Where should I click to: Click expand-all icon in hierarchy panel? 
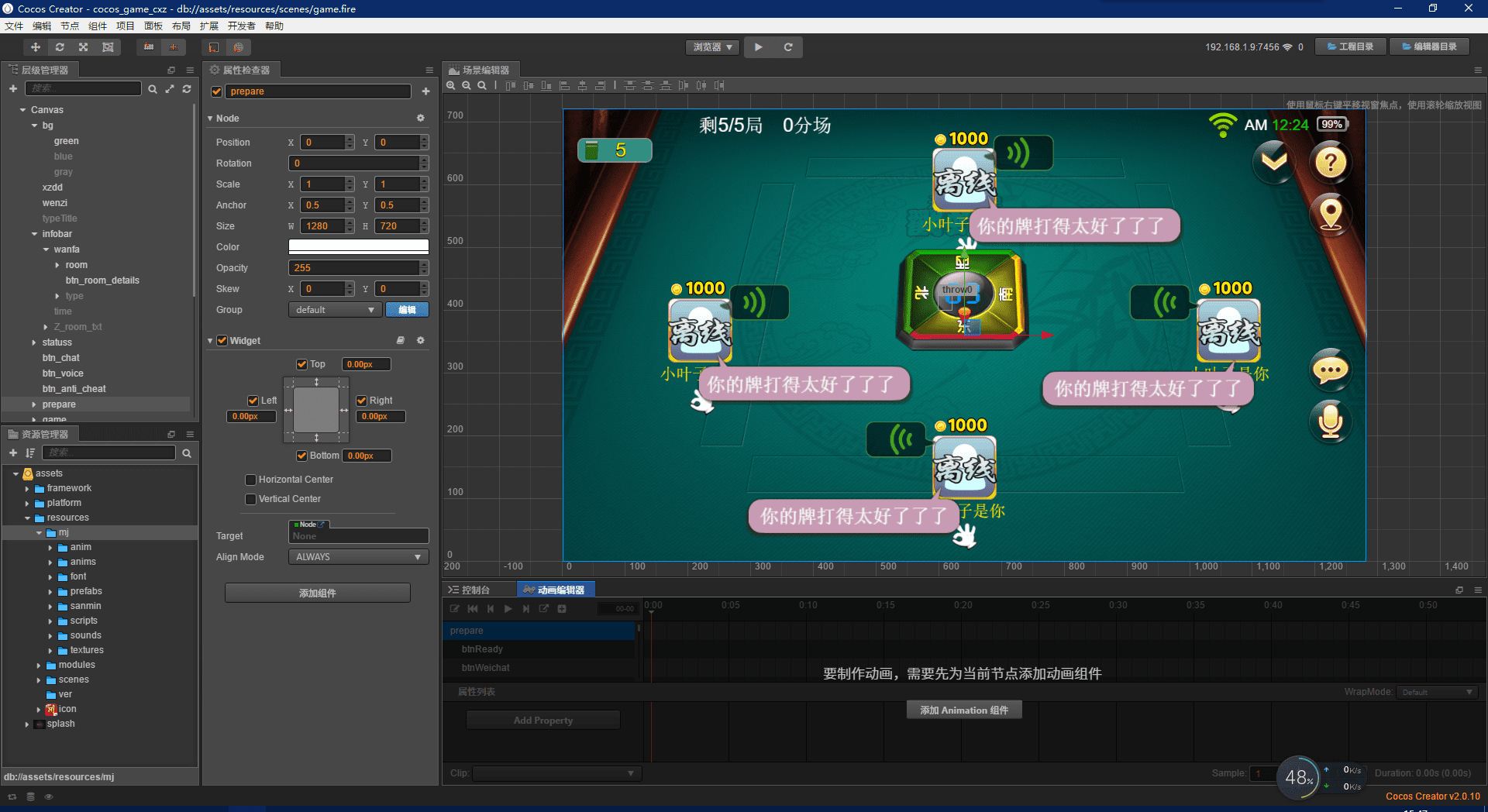pos(170,89)
